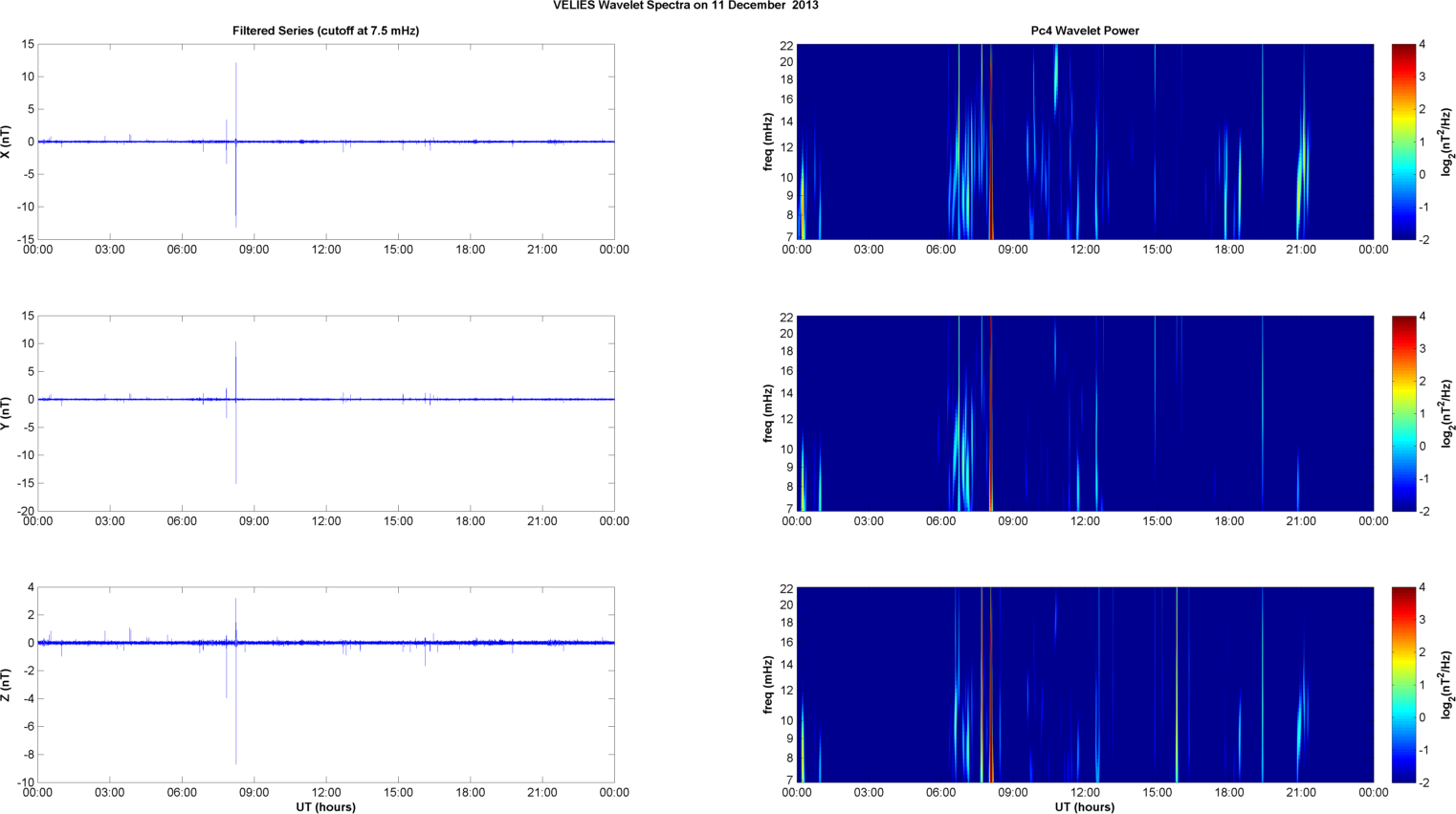Image resolution: width=1456 pixels, height=814 pixels.
Task: Click the VELIES Wavelet Spectra figure title
Action: (685, 6)
